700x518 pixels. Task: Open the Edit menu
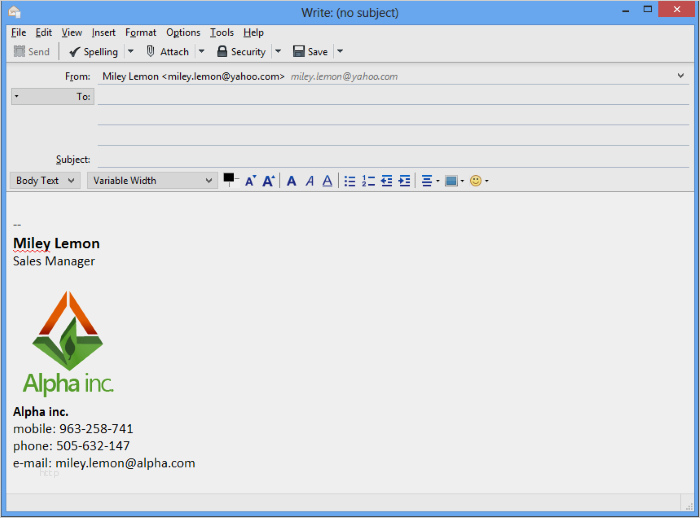pos(44,33)
